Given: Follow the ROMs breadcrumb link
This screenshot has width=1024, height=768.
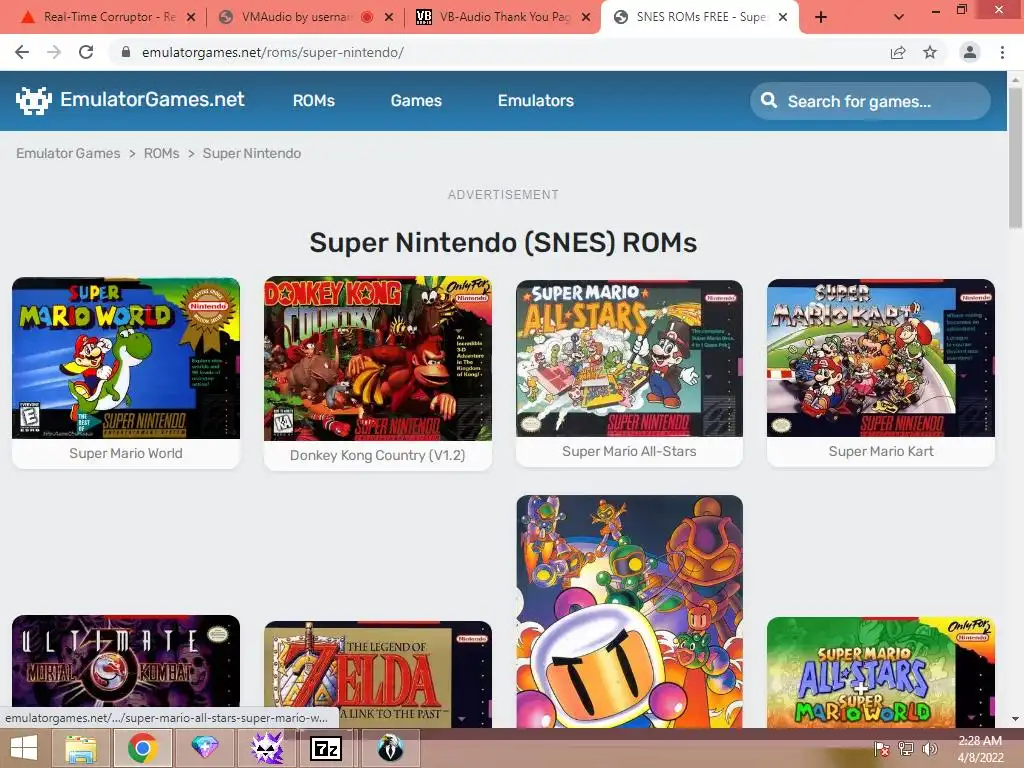Looking at the screenshot, I should [x=161, y=153].
